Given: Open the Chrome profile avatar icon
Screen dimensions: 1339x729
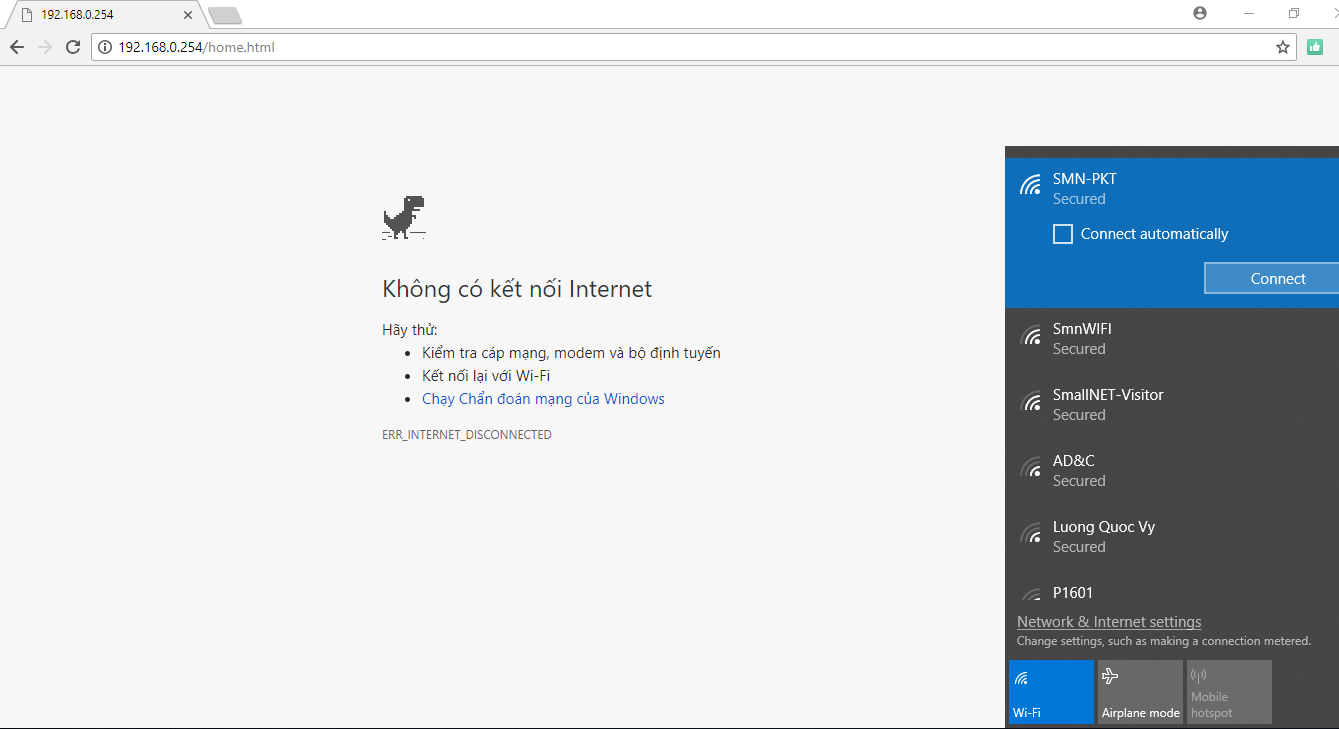Looking at the screenshot, I should 1200,13.
